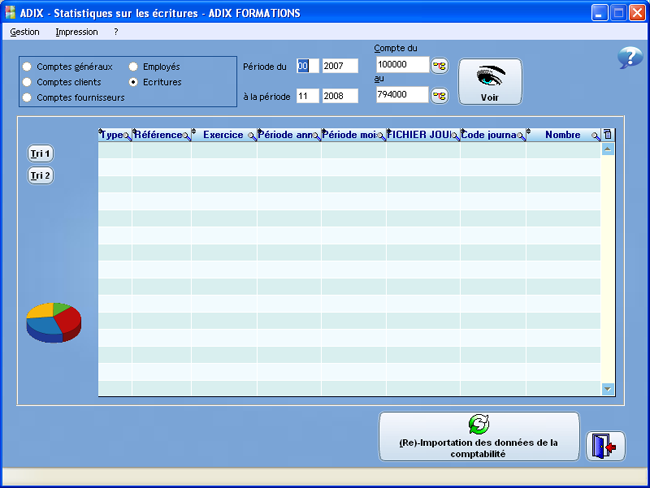Click the table options icon at header right
The width and height of the screenshot is (650, 488).
pos(608,134)
